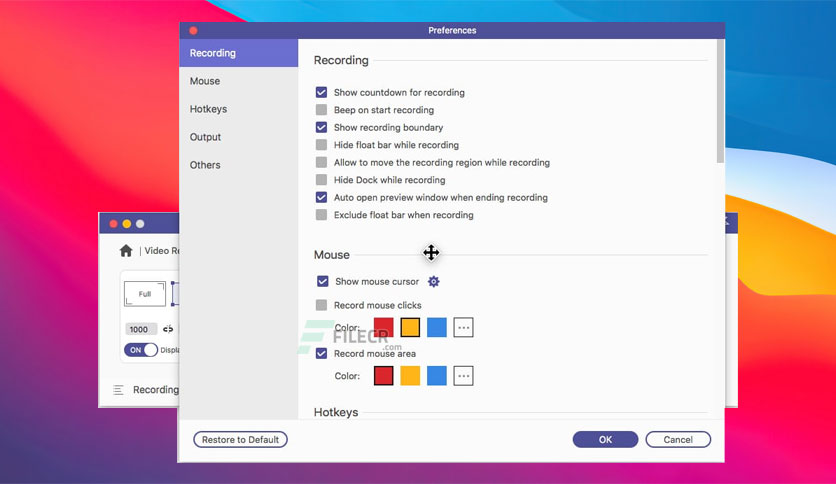836x484 pixels.
Task: Click the Preferences vertical scrollbar
Action: pos(720,101)
